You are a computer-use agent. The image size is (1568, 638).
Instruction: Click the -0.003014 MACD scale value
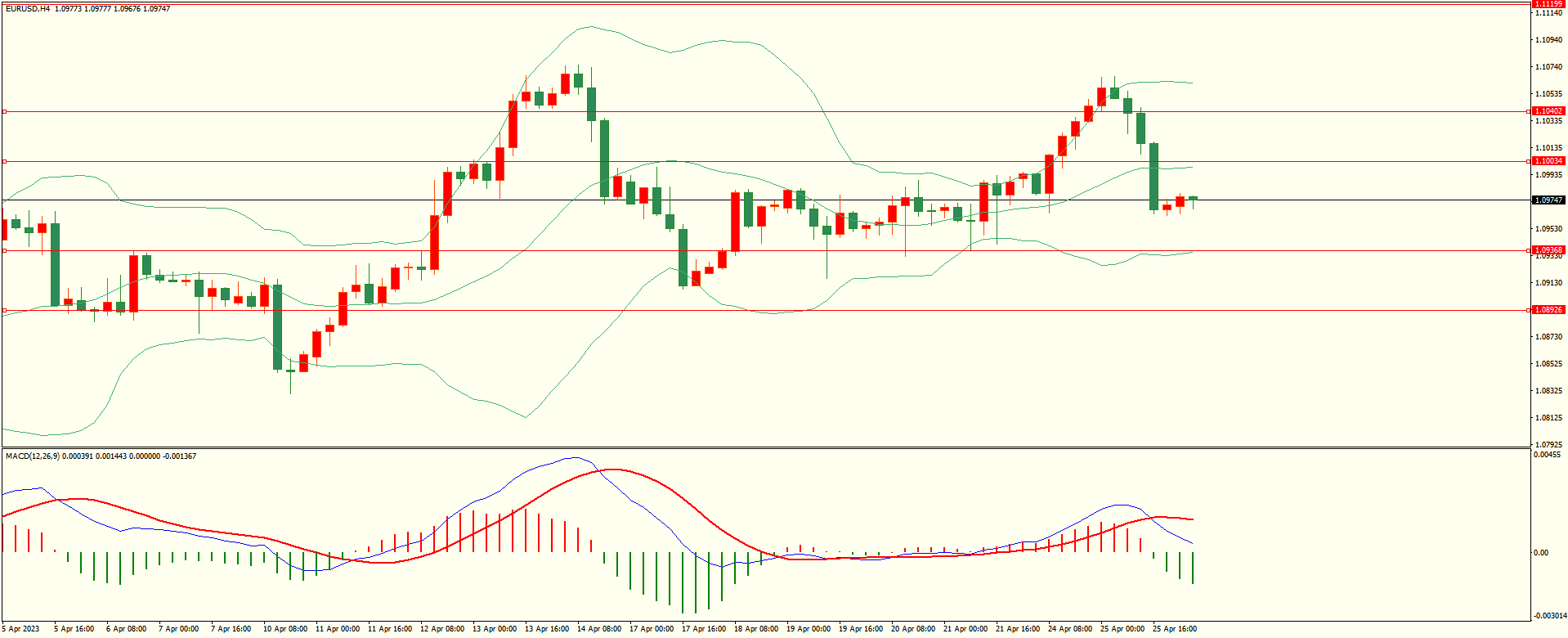tap(1550, 616)
